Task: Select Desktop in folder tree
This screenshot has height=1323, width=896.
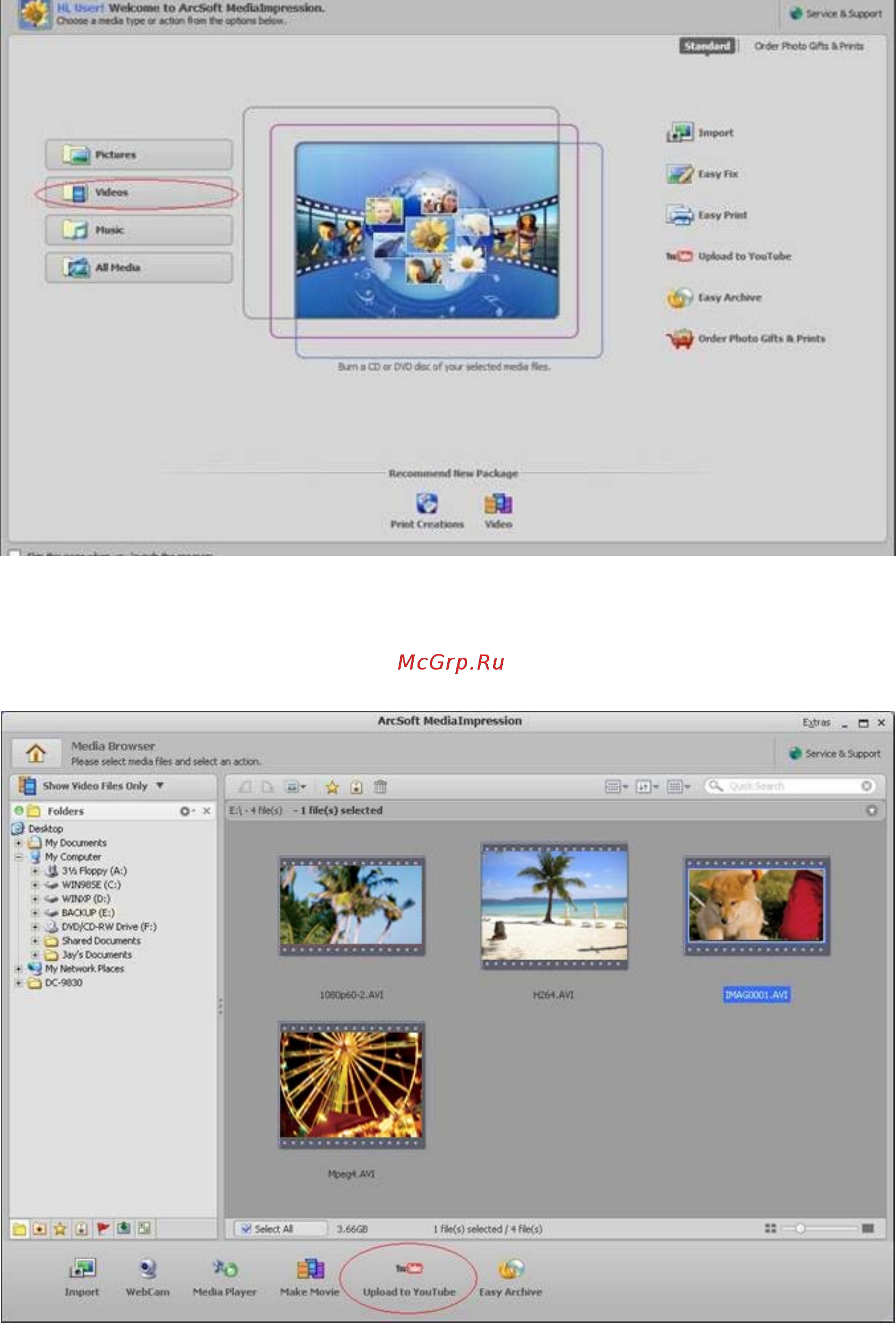Action: (45, 829)
